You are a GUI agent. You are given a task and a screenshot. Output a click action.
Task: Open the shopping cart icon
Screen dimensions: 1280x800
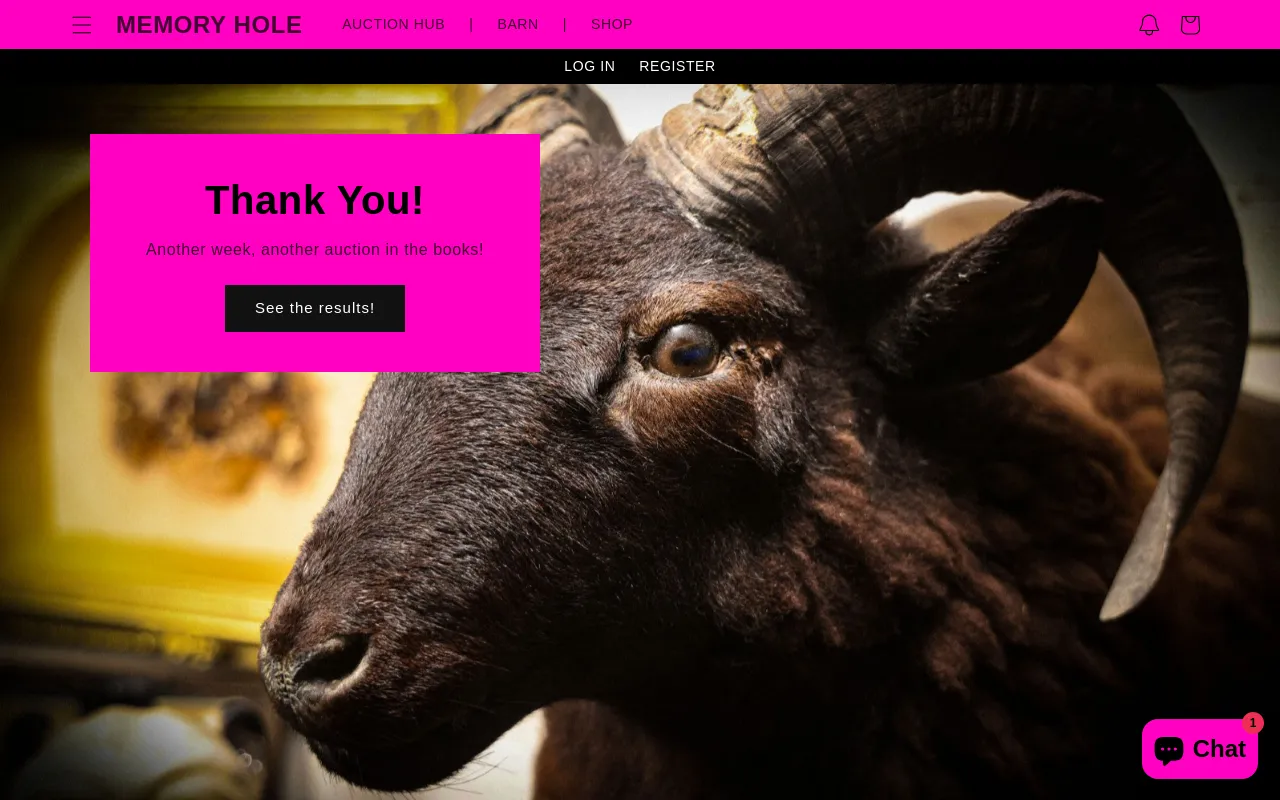coord(1190,25)
